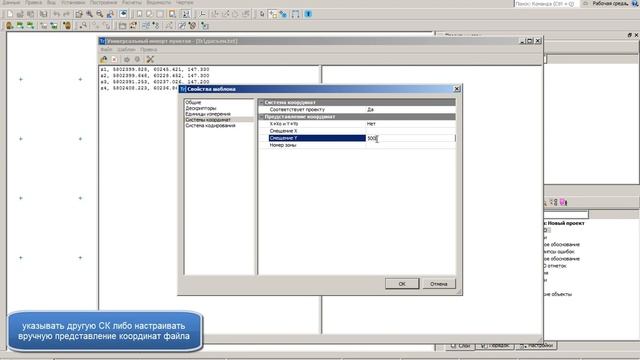This screenshot has height=360, width=640.
Task: Open the Ведомости menu
Action: (159, 2)
